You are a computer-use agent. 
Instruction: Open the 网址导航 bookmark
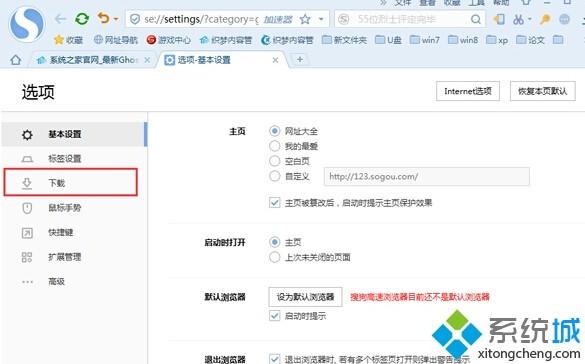(116, 40)
